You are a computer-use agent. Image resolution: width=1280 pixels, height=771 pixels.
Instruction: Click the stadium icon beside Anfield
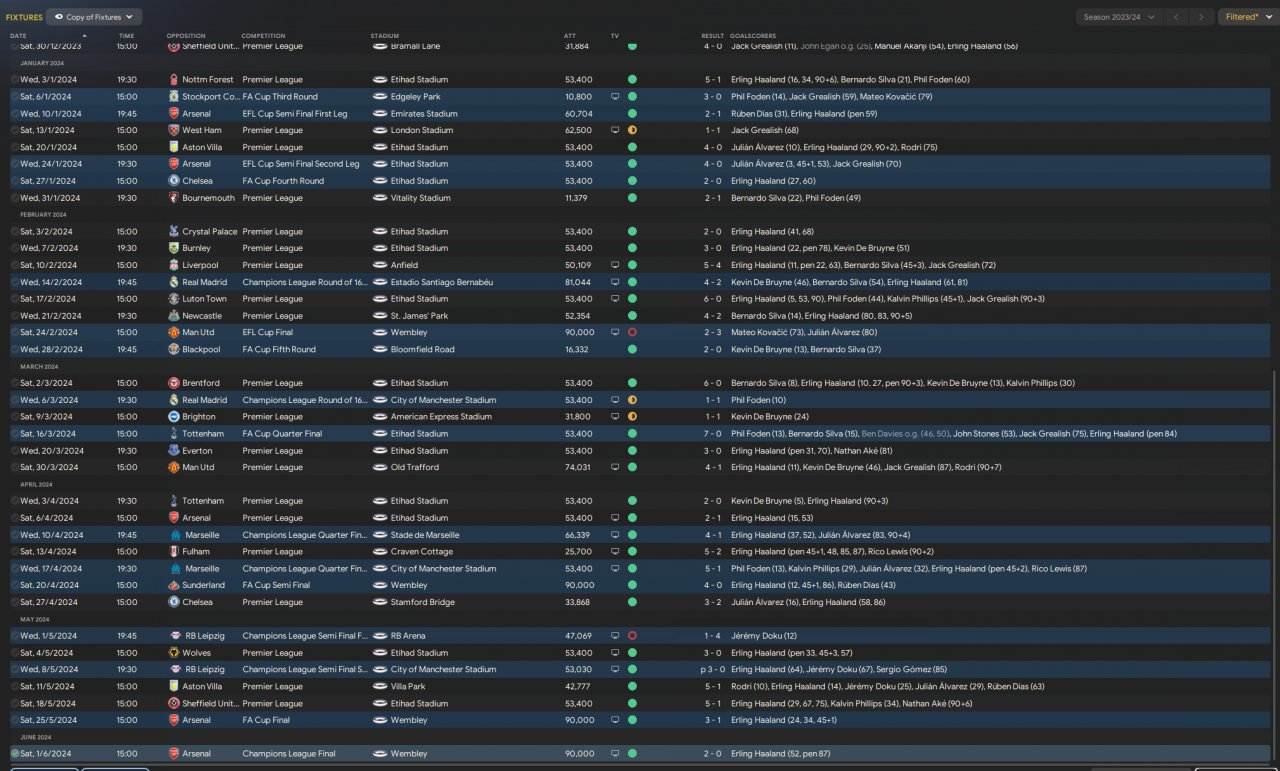(380, 265)
